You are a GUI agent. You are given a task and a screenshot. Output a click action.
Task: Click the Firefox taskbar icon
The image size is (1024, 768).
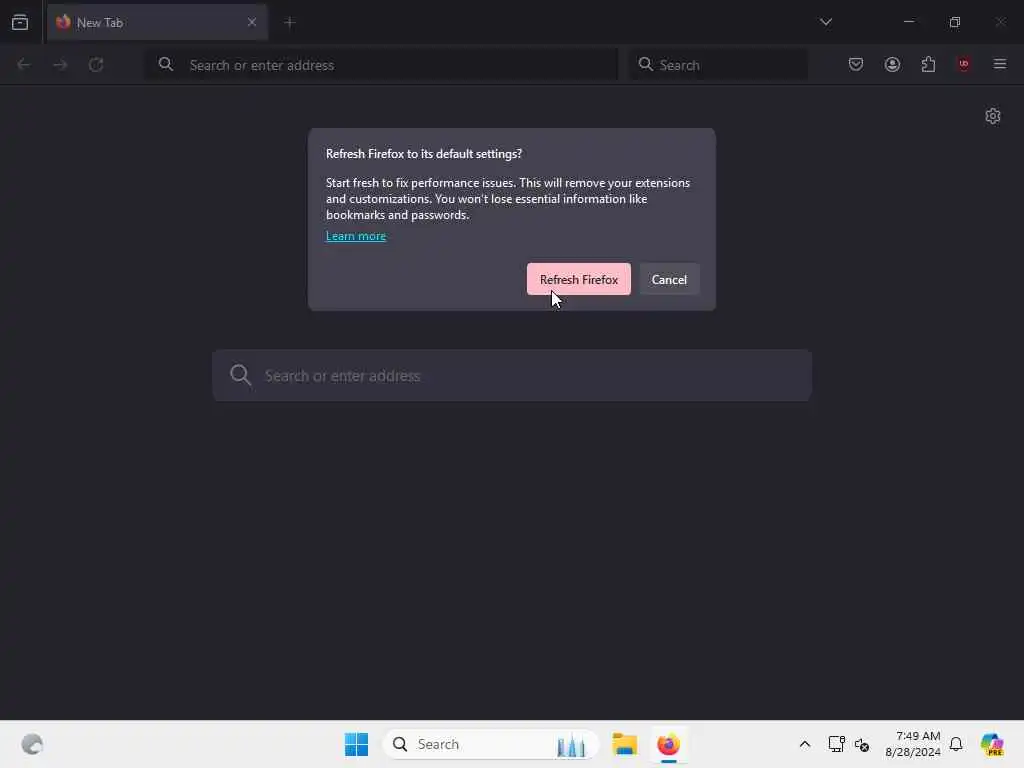pos(669,744)
